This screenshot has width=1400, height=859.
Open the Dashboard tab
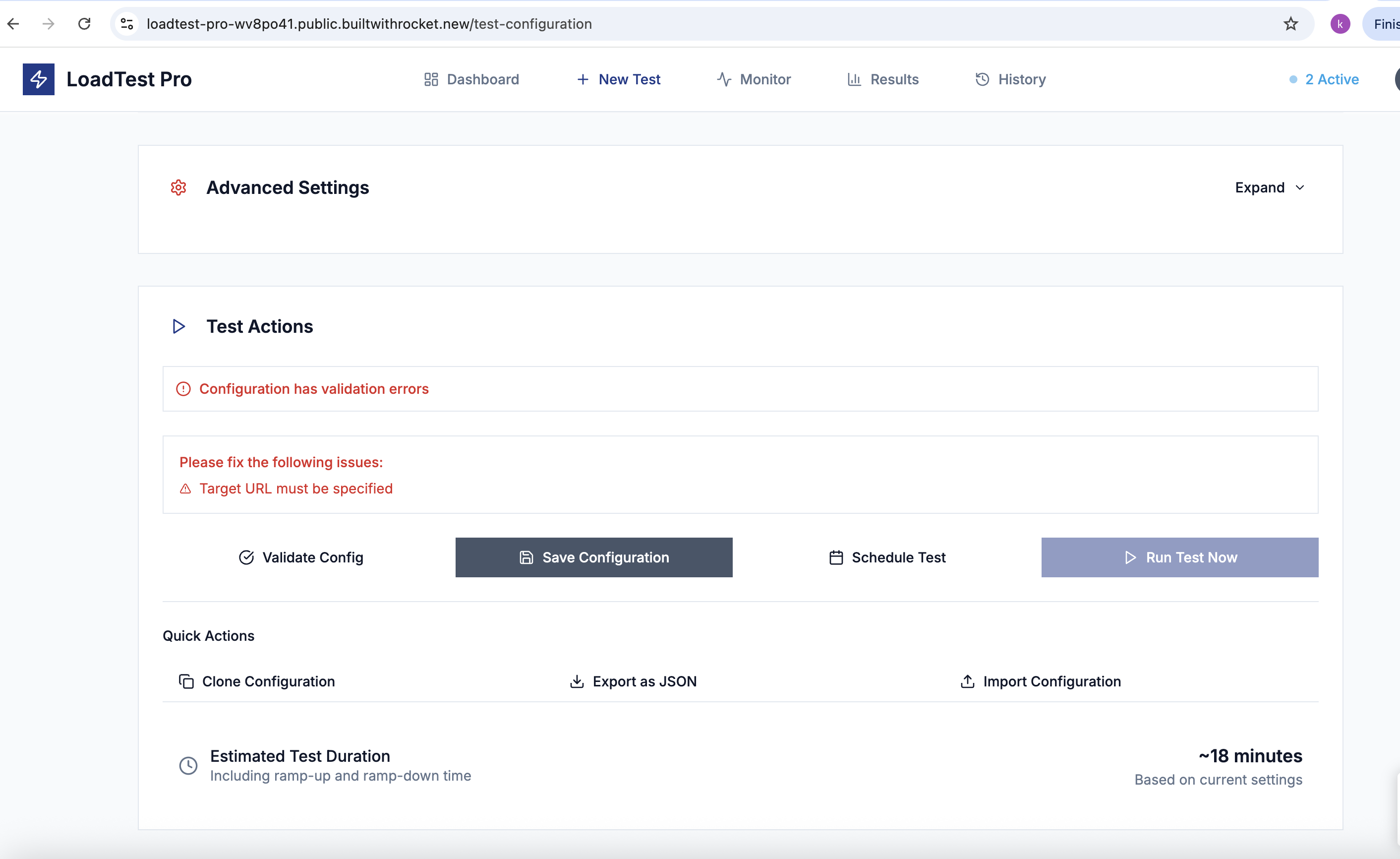(471, 79)
